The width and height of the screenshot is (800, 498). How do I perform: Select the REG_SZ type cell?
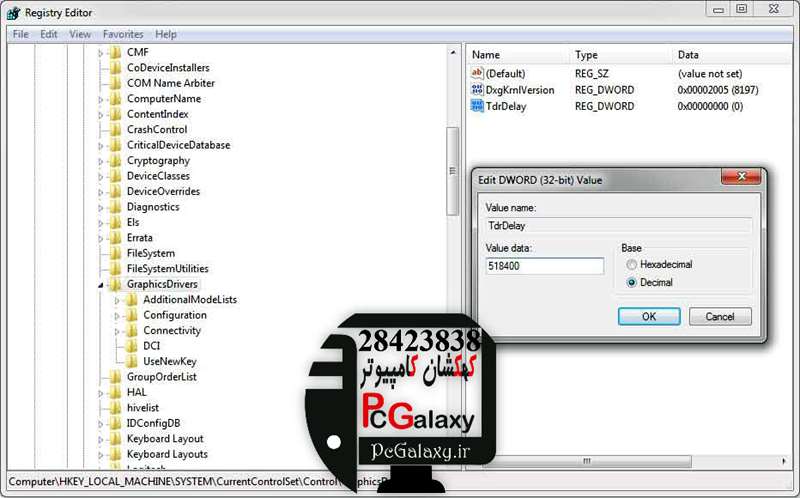pos(592,73)
